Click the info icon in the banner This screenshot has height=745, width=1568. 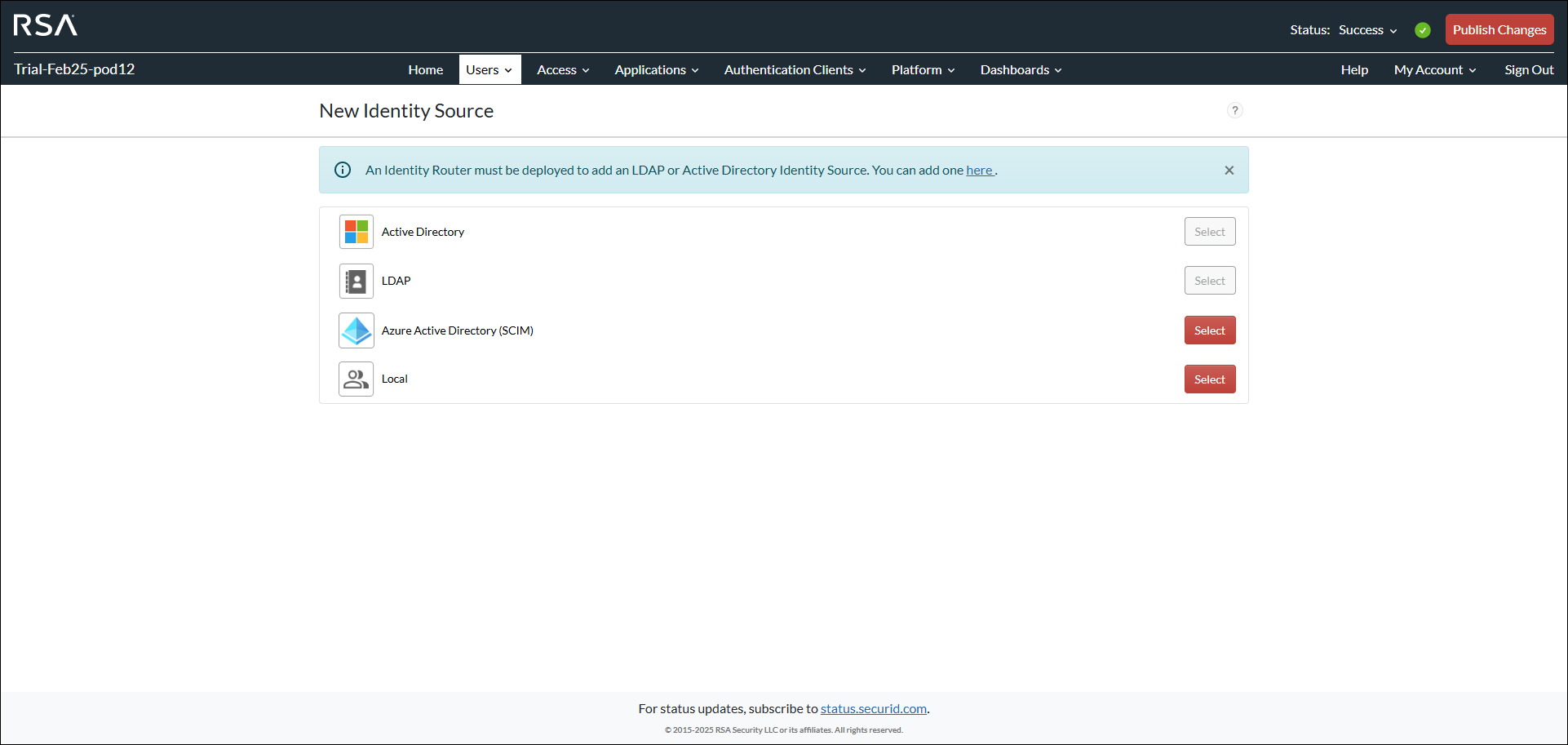click(342, 170)
